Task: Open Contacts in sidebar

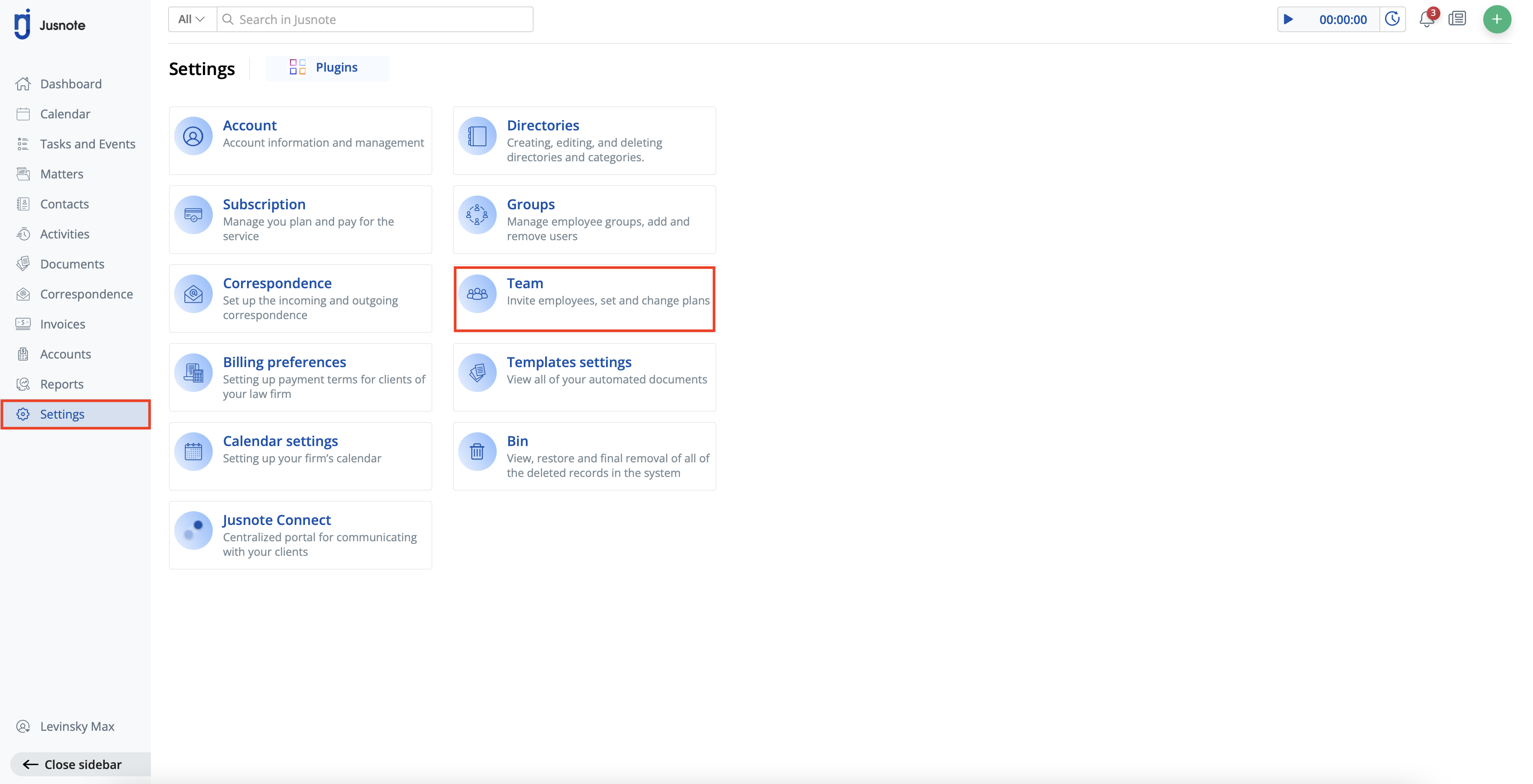Action: coord(64,204)
